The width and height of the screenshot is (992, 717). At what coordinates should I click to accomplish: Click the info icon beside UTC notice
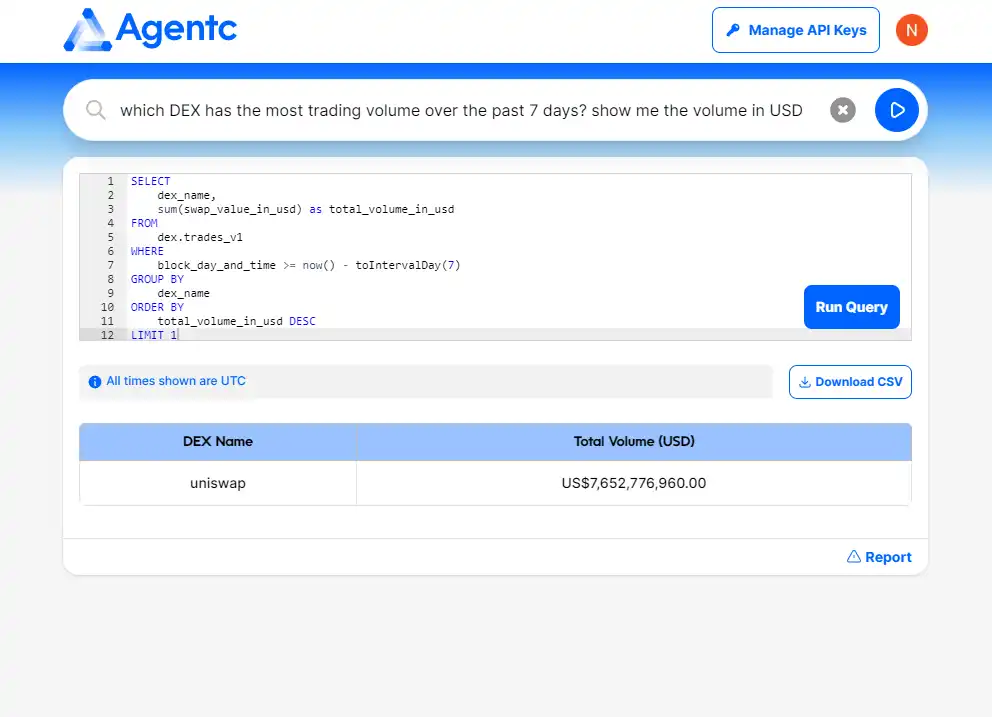95,382
